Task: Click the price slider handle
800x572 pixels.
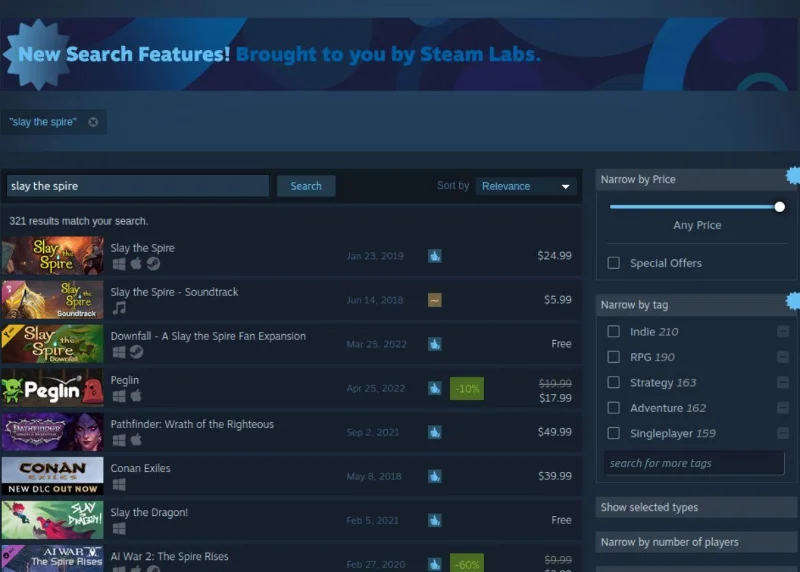Action: (x=779, y=207)
